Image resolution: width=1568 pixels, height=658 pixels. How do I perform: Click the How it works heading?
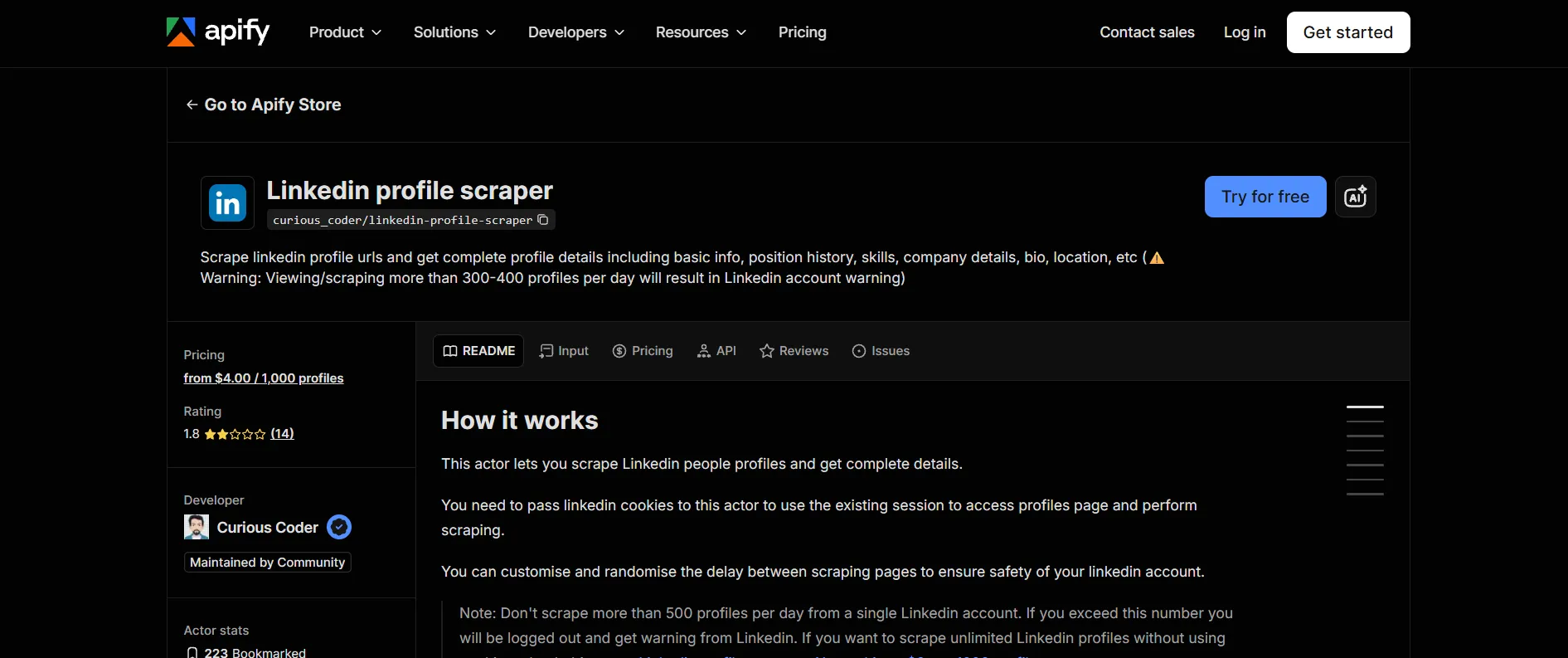(x=520, y=421)
